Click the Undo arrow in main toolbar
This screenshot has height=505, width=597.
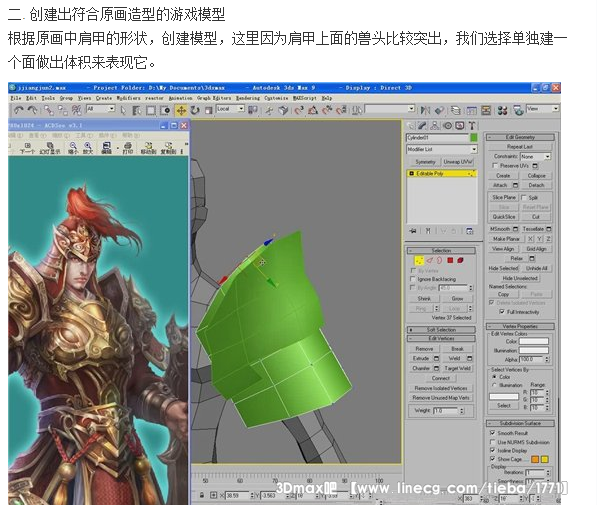[x=18, y=110]
